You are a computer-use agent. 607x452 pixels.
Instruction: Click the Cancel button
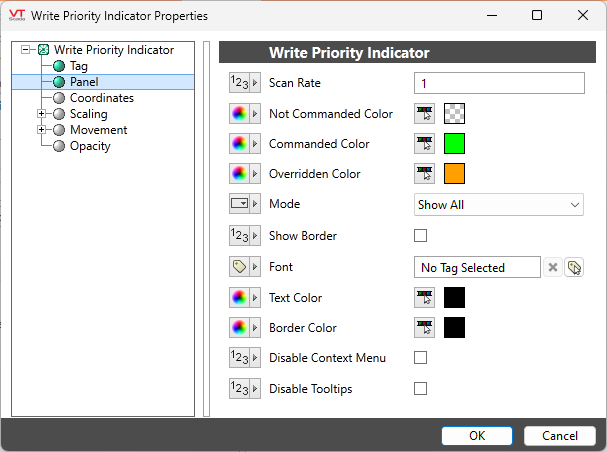click(560, 436)
